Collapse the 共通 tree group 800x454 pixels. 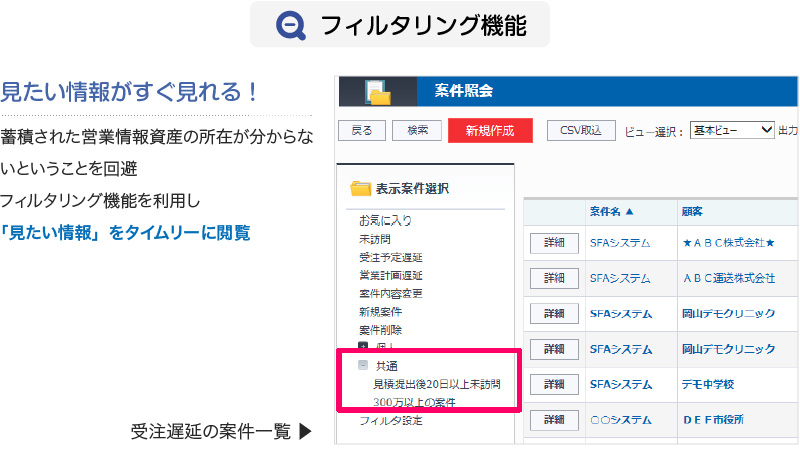click(364, 366)
